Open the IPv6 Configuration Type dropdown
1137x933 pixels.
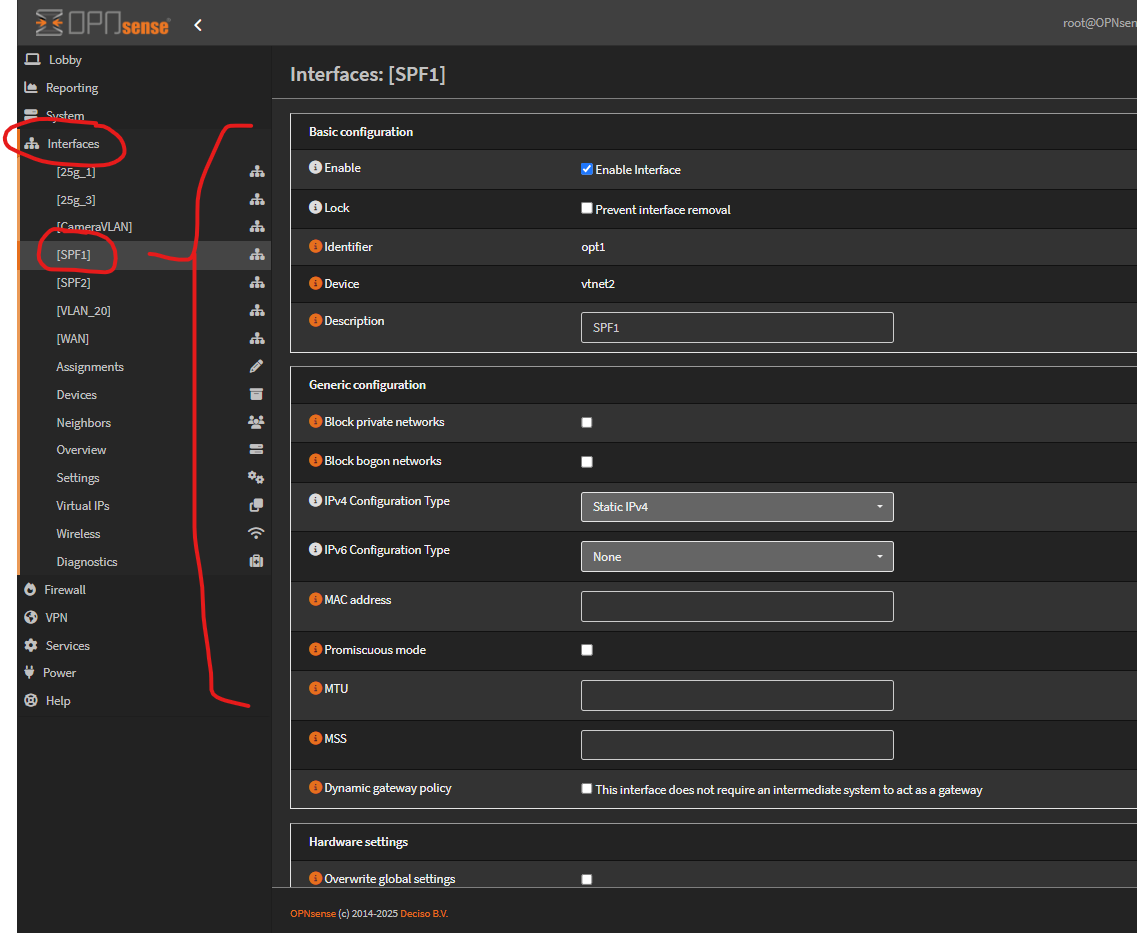click(737, 556)
